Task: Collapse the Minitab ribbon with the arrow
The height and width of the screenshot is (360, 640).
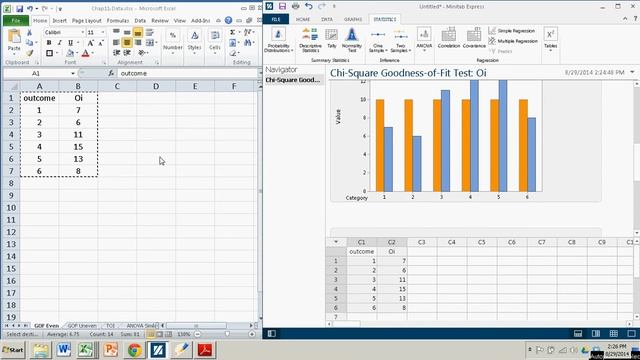Action: tap(625, 19)
